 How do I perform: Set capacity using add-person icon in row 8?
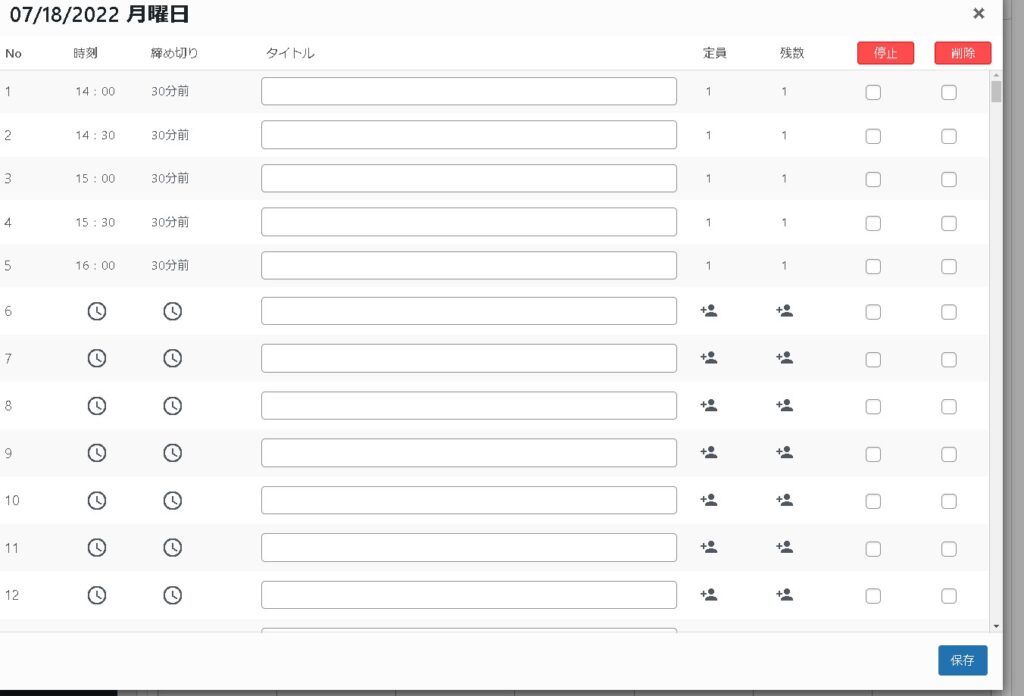point(709,405)
